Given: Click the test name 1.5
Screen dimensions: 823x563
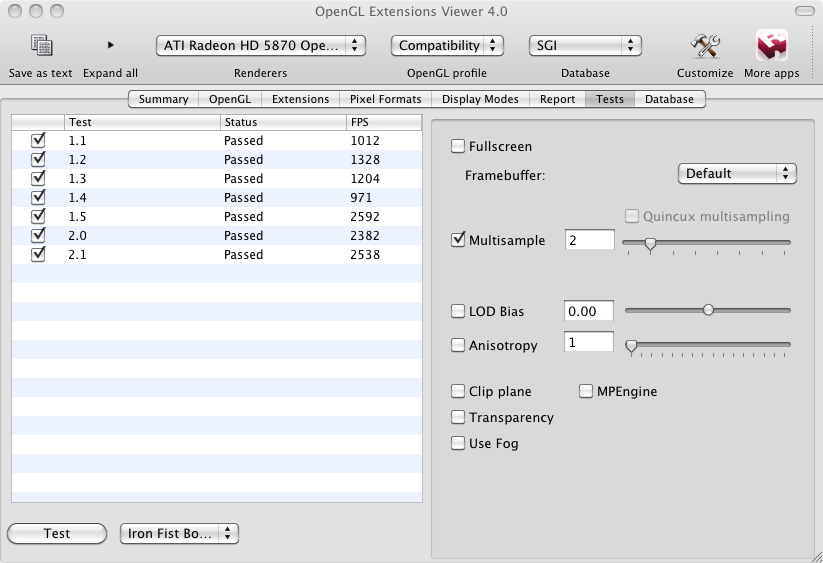Looking at the screenshot, I should [x=77, y=216].
